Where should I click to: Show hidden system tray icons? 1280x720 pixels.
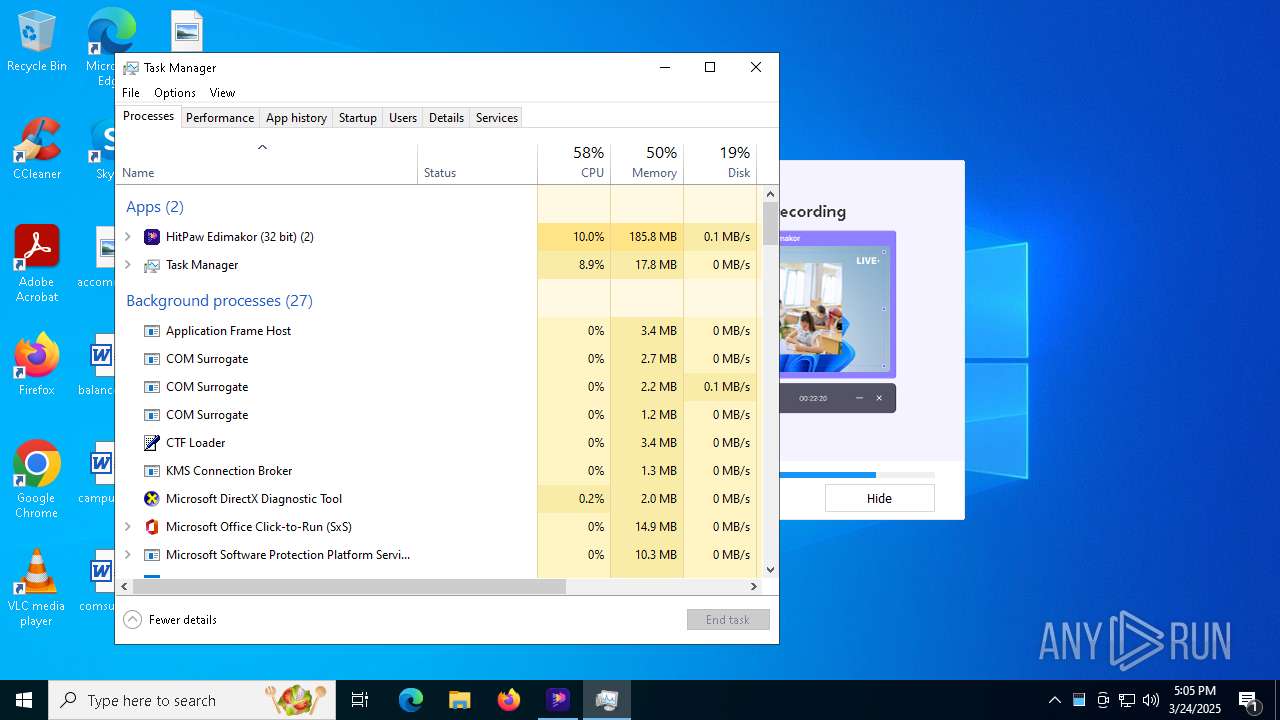[x=1054, y=700]
